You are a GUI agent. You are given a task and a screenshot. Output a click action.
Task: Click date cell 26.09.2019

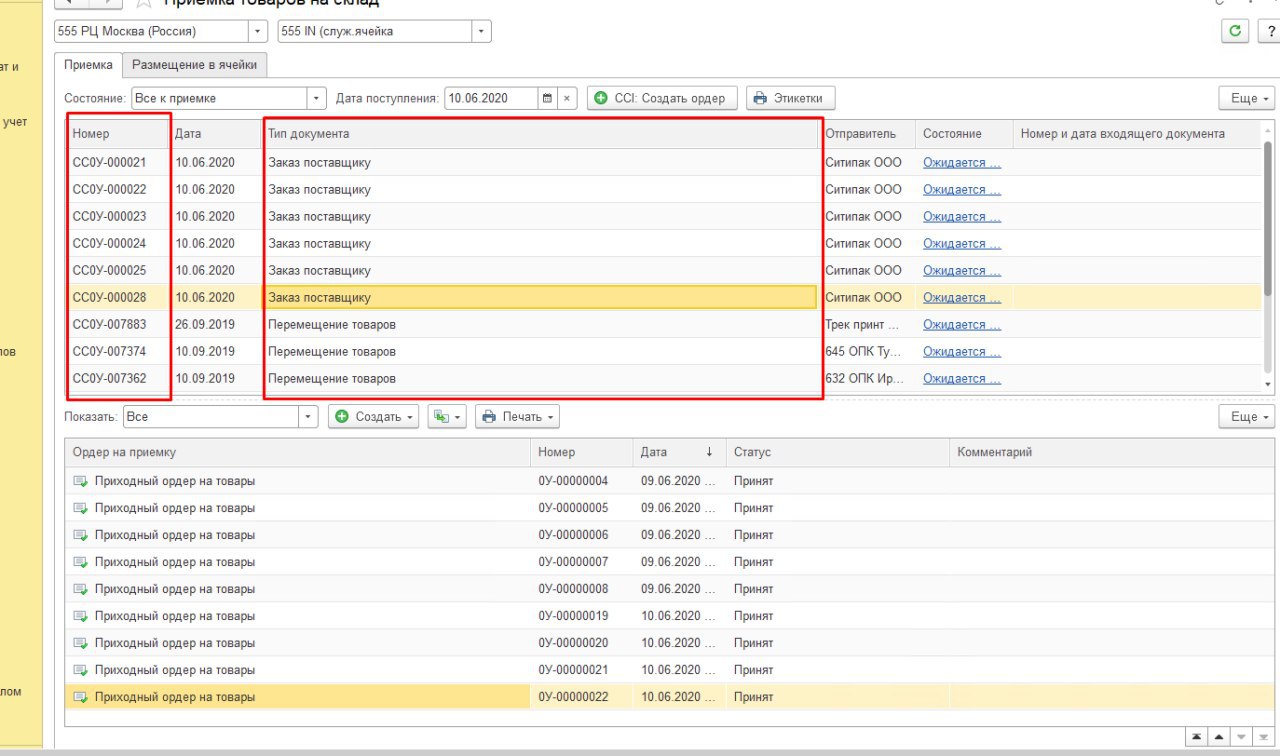pyautogui.click(x=205, y=324)
